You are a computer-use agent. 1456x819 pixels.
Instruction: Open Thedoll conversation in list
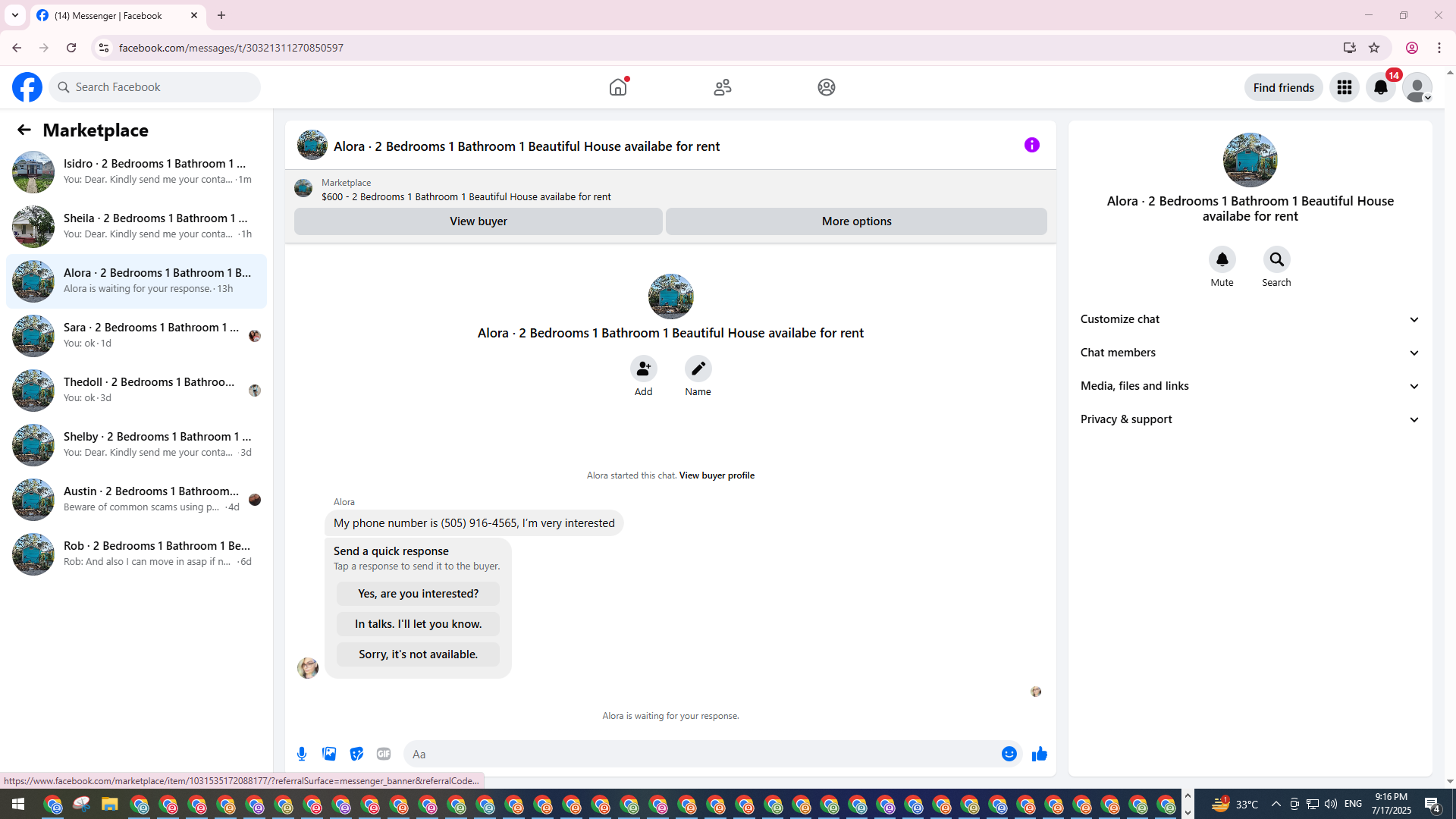pyautogui.click(x=136, y=391)
